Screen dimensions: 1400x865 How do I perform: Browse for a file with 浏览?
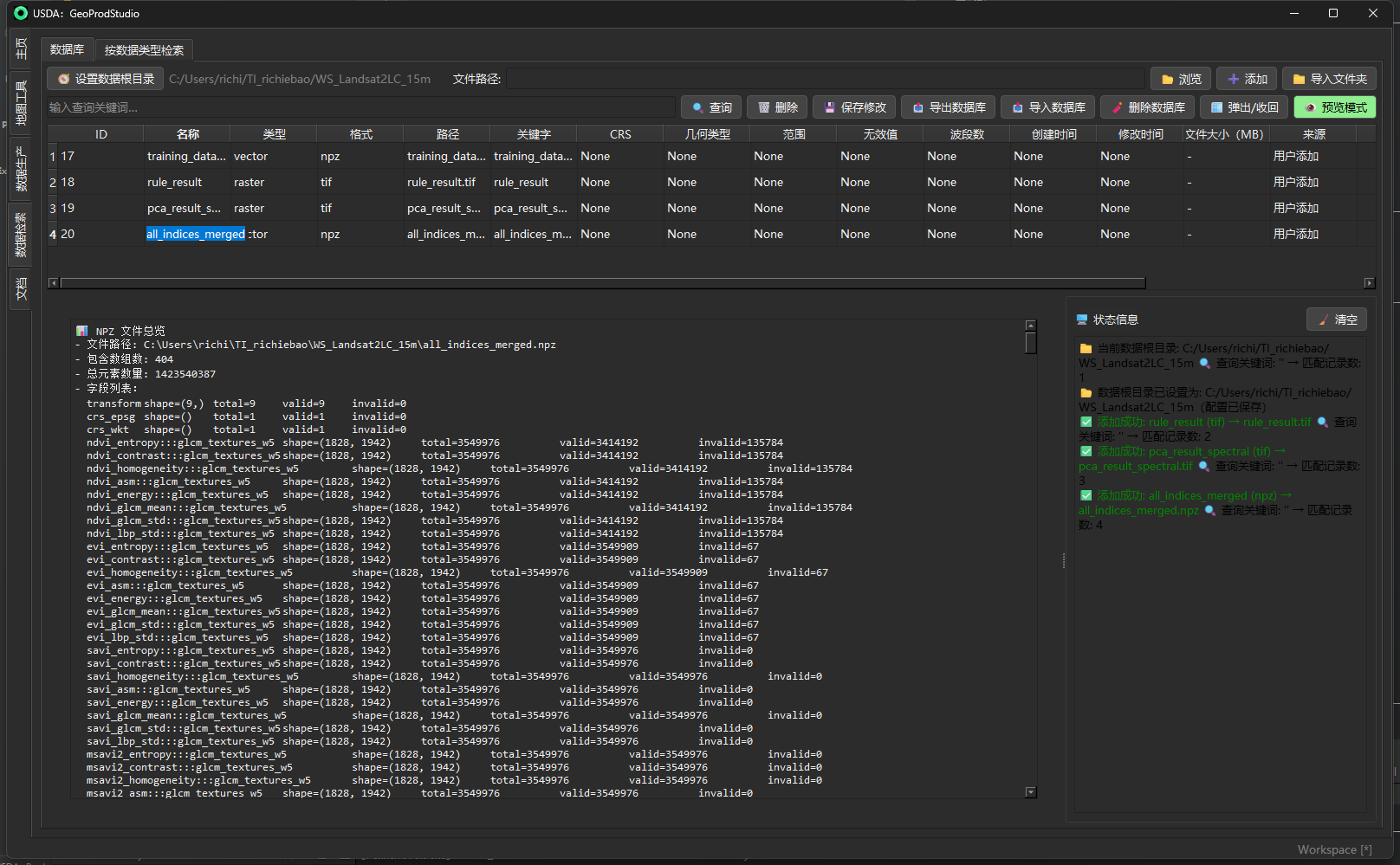1181,79
